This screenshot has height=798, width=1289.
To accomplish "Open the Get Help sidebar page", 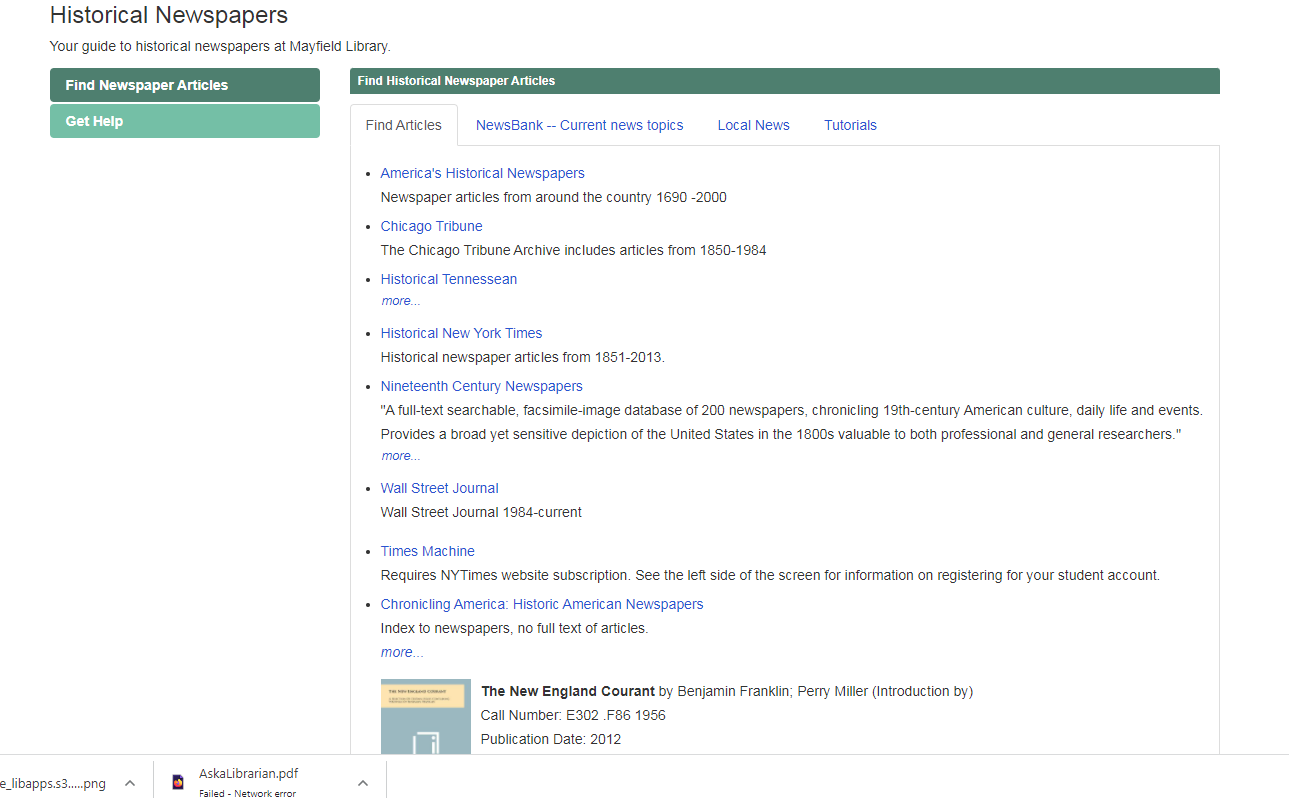I will point(185,121).
